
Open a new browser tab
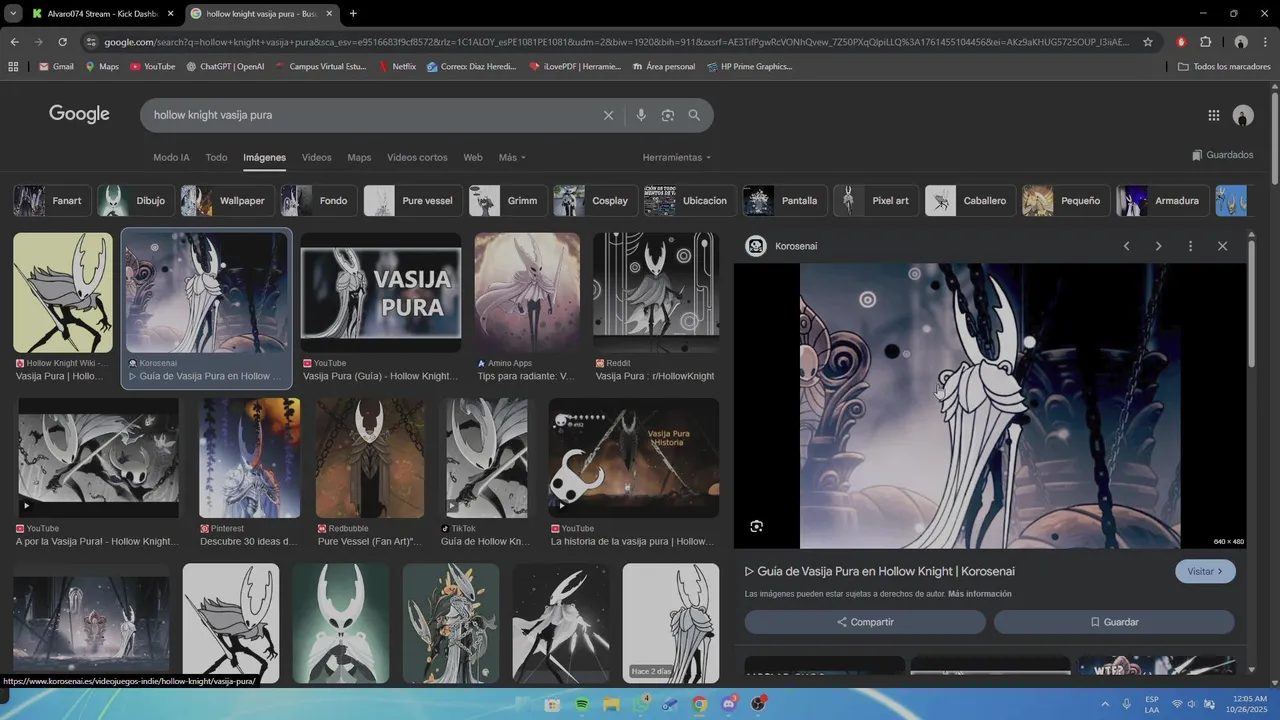(353, 14)
